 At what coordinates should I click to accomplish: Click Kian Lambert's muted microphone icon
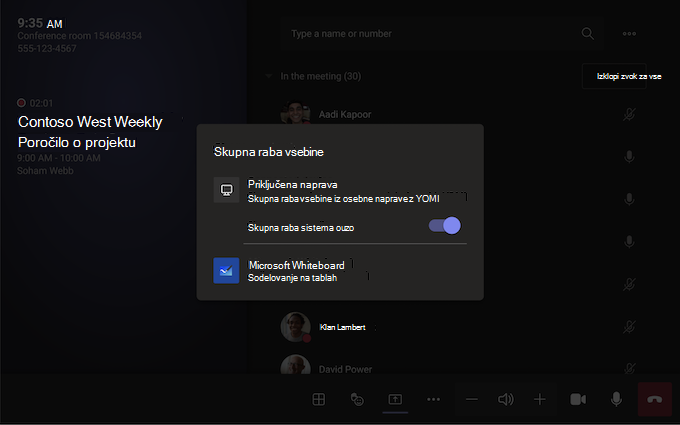click(629, 327)
